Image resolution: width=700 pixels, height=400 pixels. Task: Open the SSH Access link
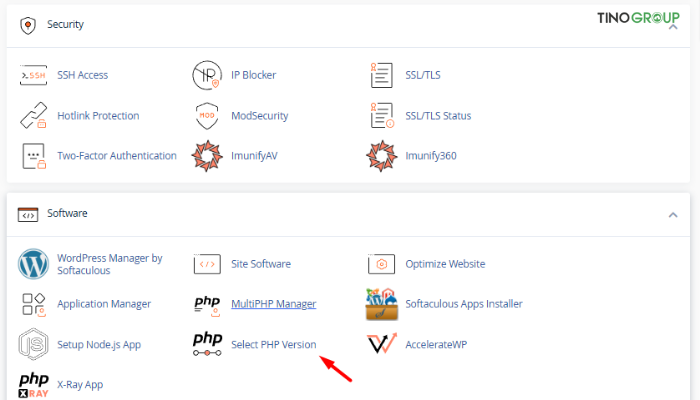[x=83, y=75]
